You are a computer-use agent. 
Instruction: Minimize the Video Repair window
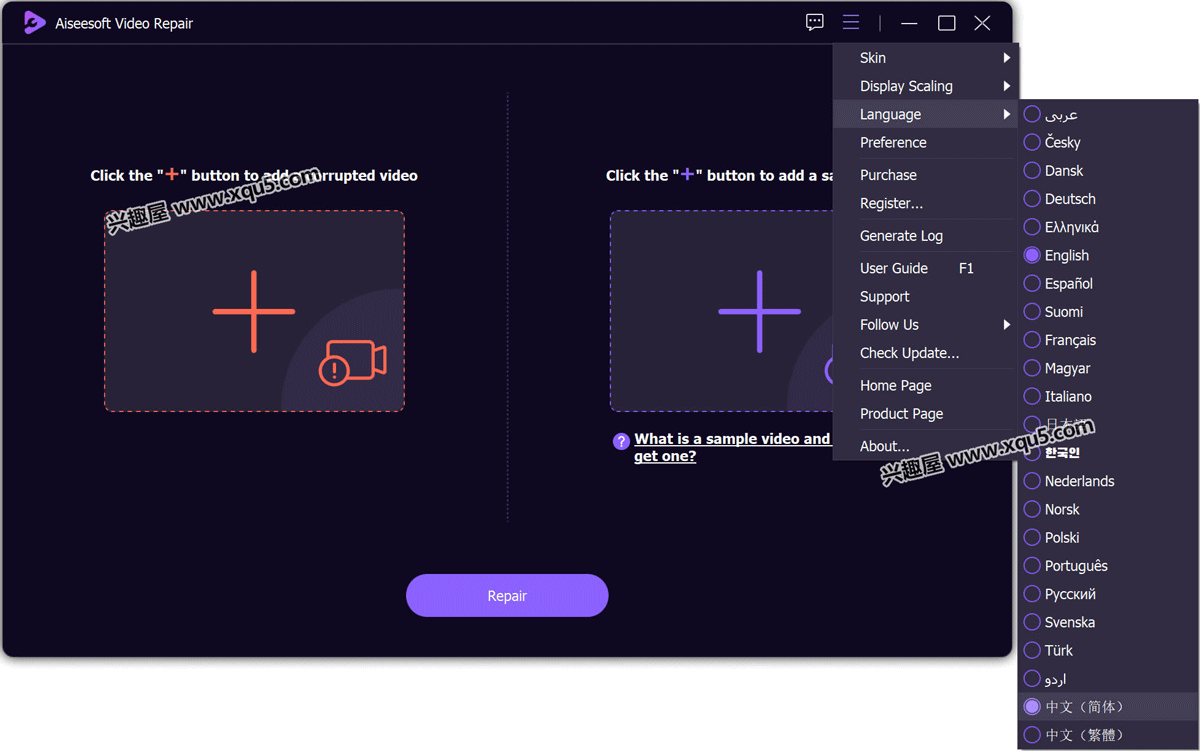pos(909,23)
